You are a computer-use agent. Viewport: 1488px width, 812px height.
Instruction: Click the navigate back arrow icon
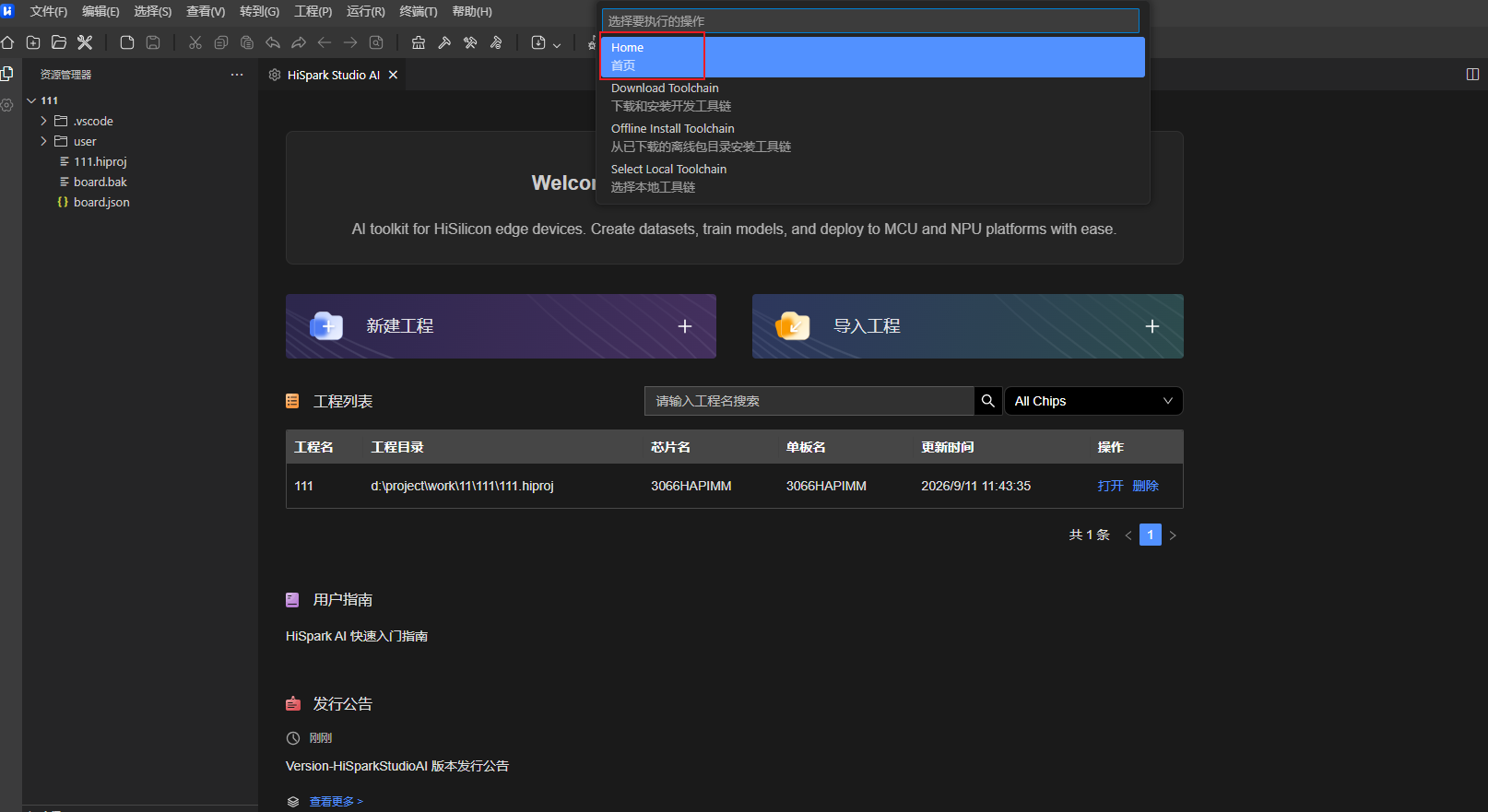(325, 42)
